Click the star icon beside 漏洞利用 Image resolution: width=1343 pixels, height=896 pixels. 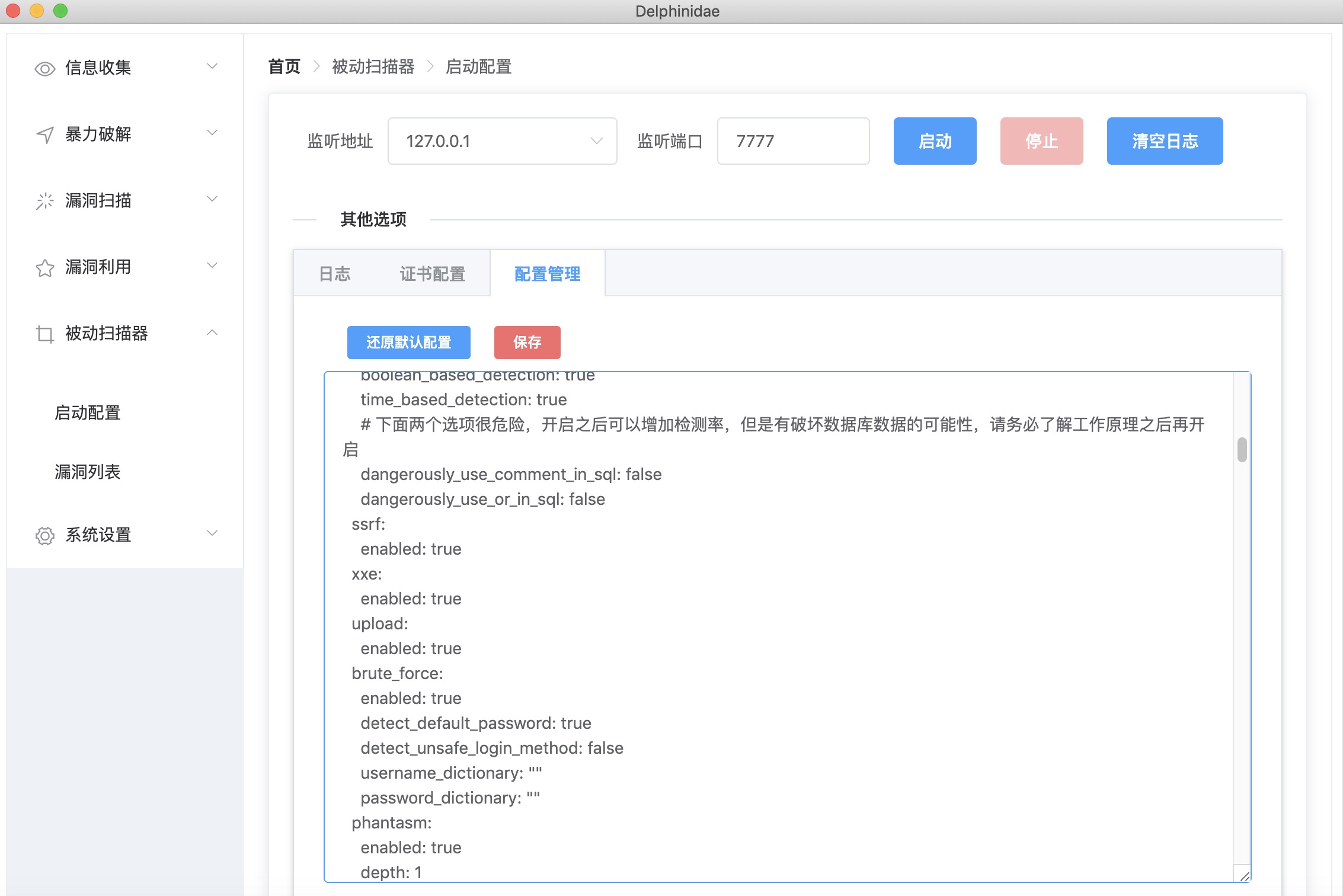pos(45,268)
